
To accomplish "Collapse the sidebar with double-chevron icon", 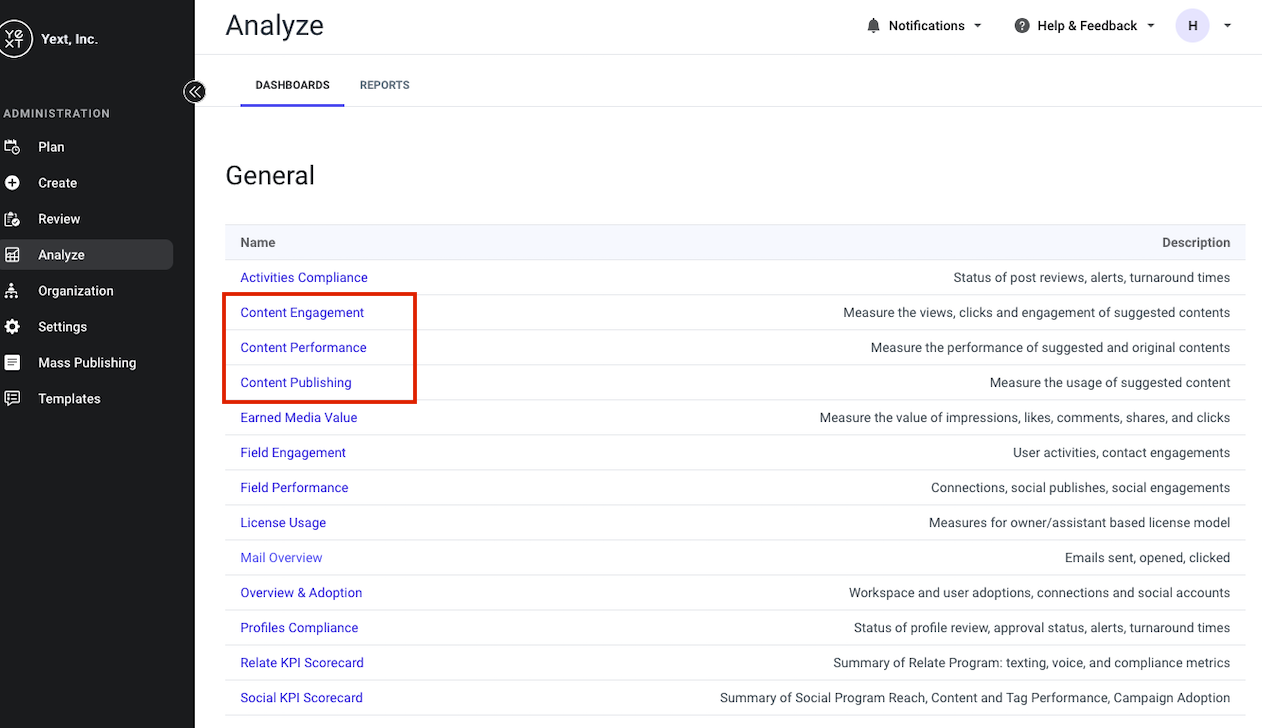I will pos(194,92).
